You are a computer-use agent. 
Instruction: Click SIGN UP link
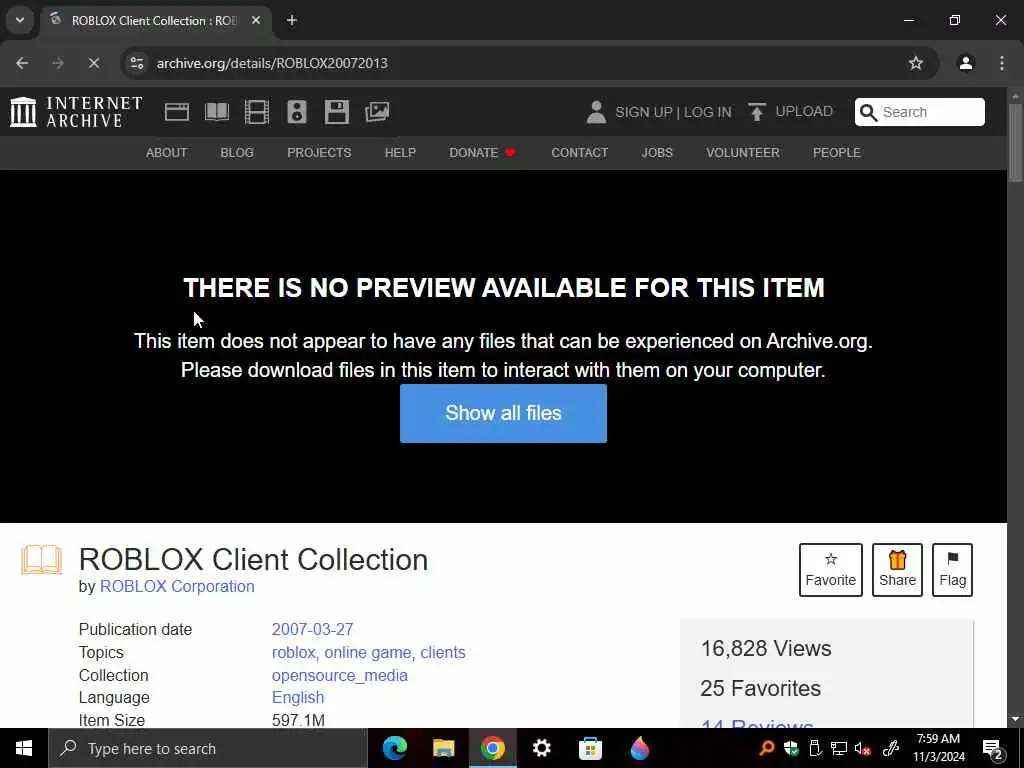click(643, 112)
